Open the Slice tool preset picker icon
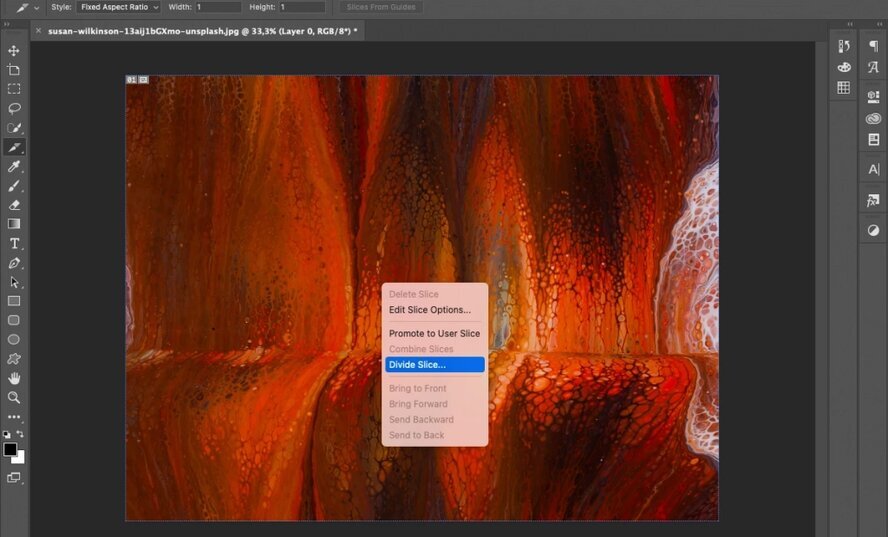Image resolution: width=888 pixels, height=537 pixels. tap(22, 7)
